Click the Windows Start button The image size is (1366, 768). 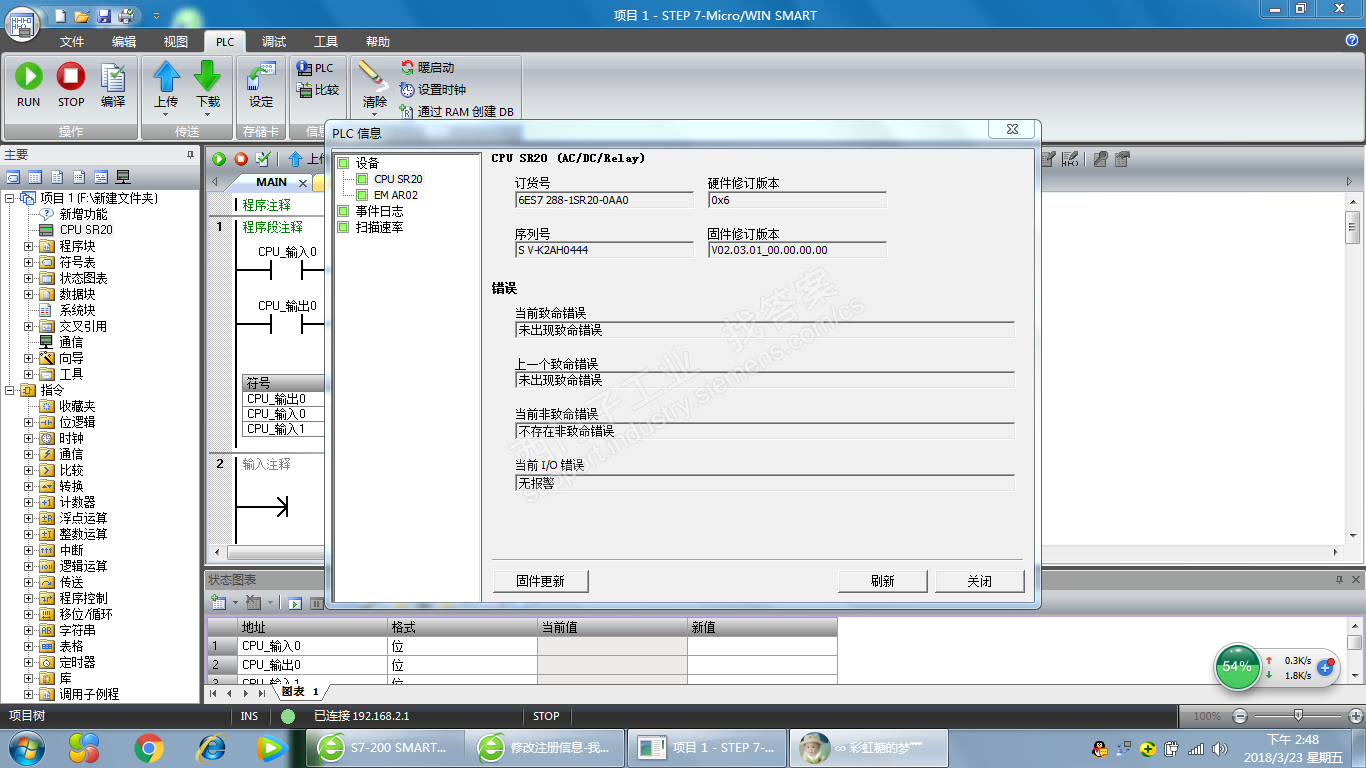click(x=26, y=747)
